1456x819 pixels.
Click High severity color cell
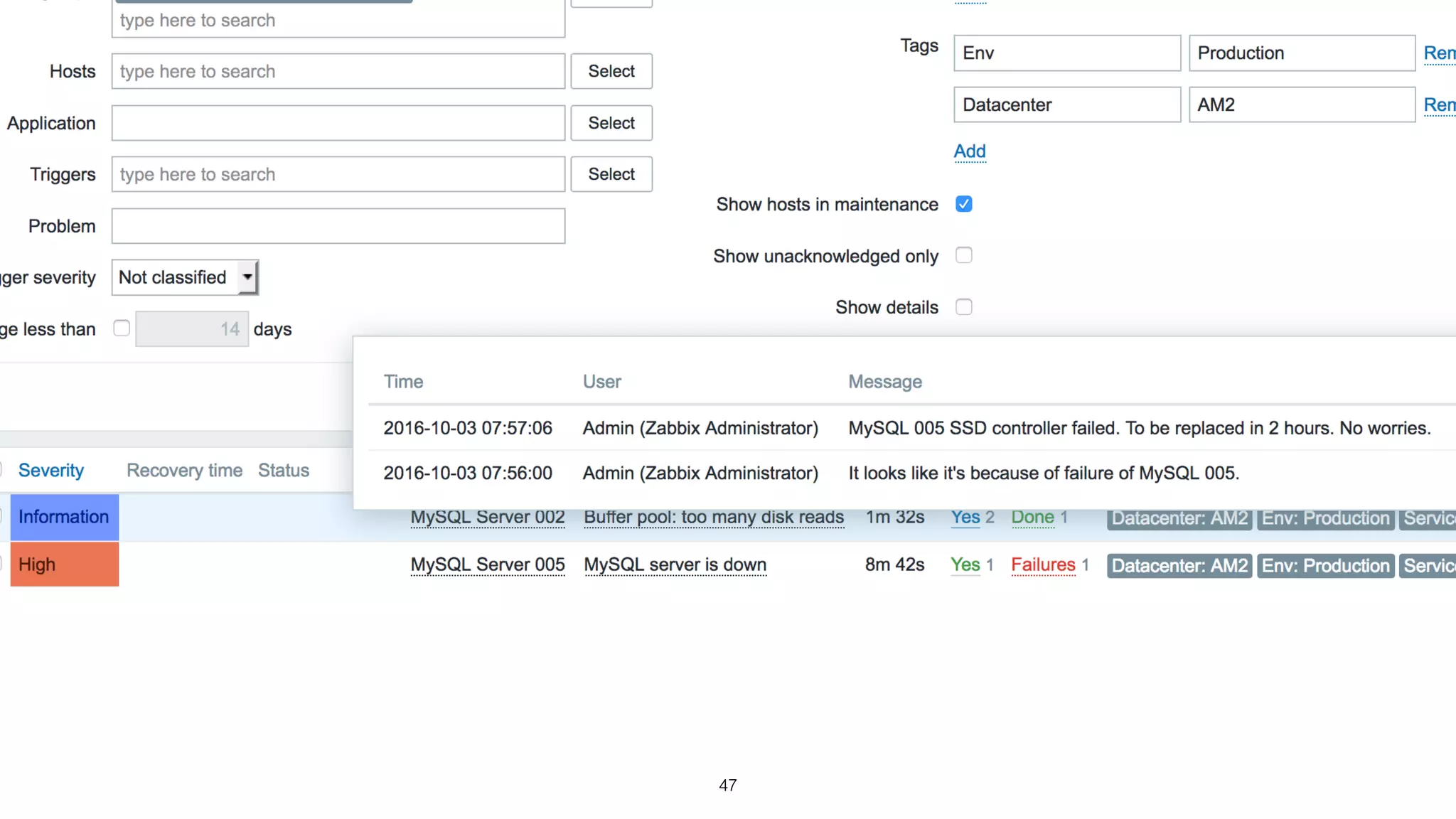[x=64, y=564]
